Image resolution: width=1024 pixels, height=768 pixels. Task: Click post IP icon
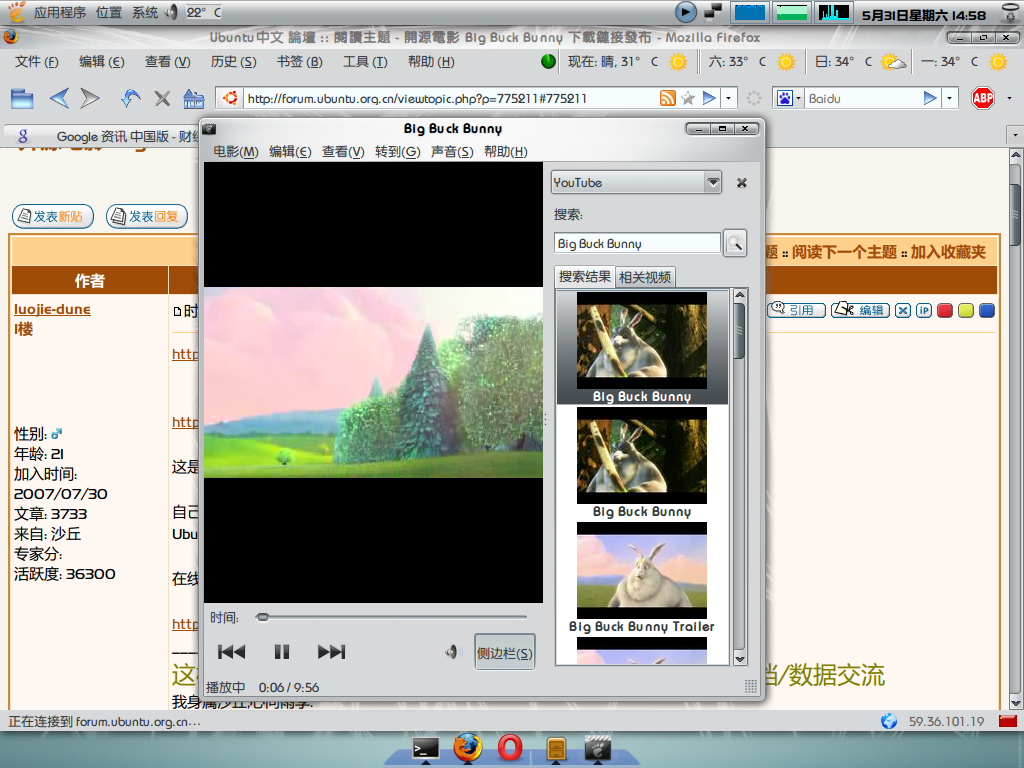(x=923, y=310)
